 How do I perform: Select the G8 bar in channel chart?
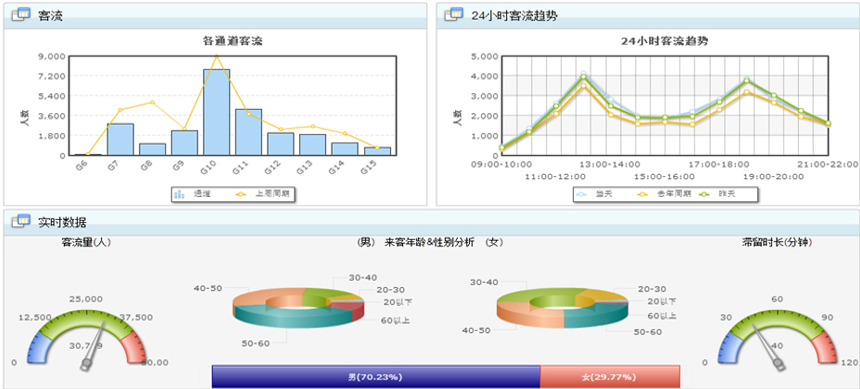point(152,149)
